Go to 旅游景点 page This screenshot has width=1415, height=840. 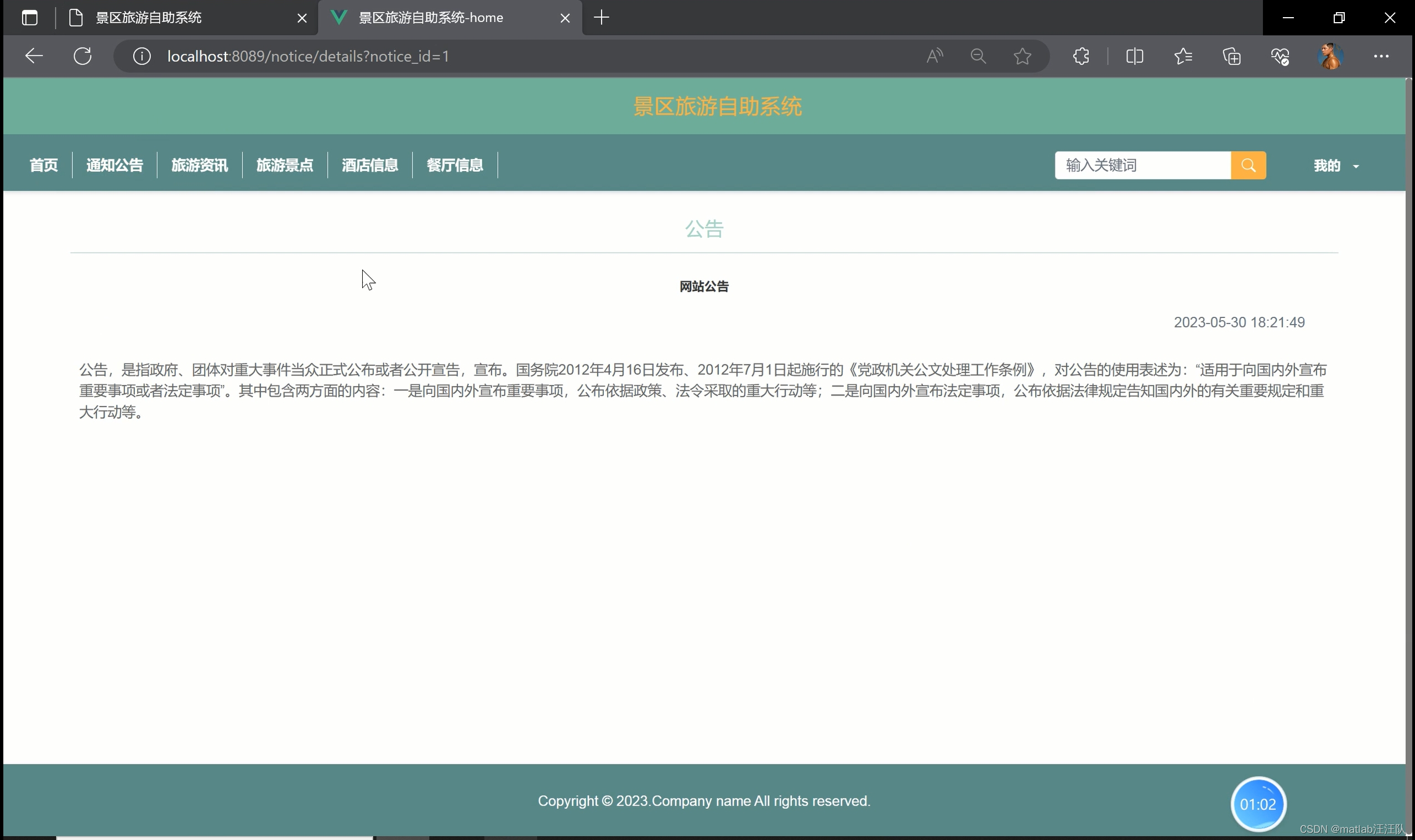coord(285,165)
